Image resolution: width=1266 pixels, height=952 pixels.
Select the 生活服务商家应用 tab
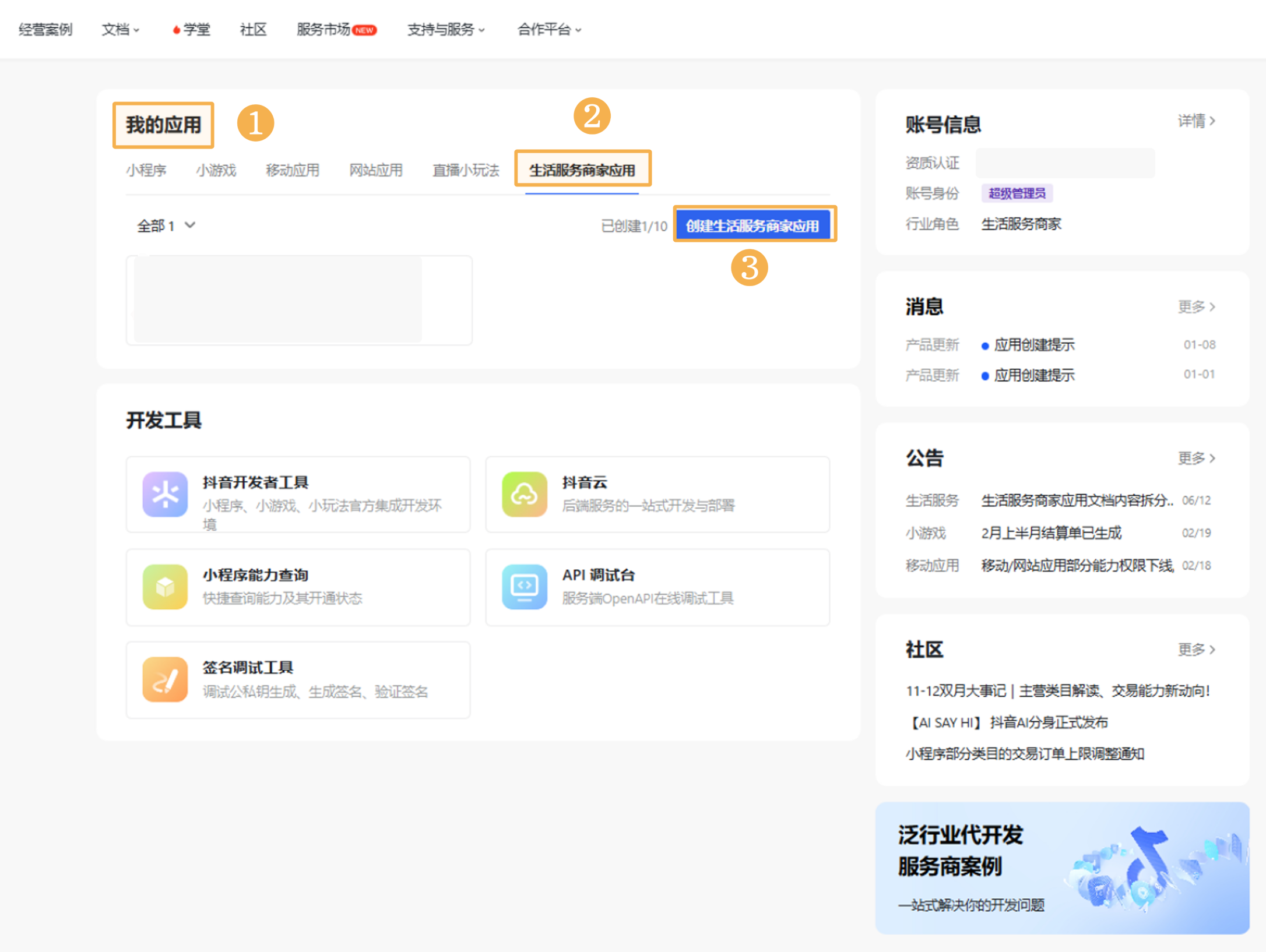582,170
